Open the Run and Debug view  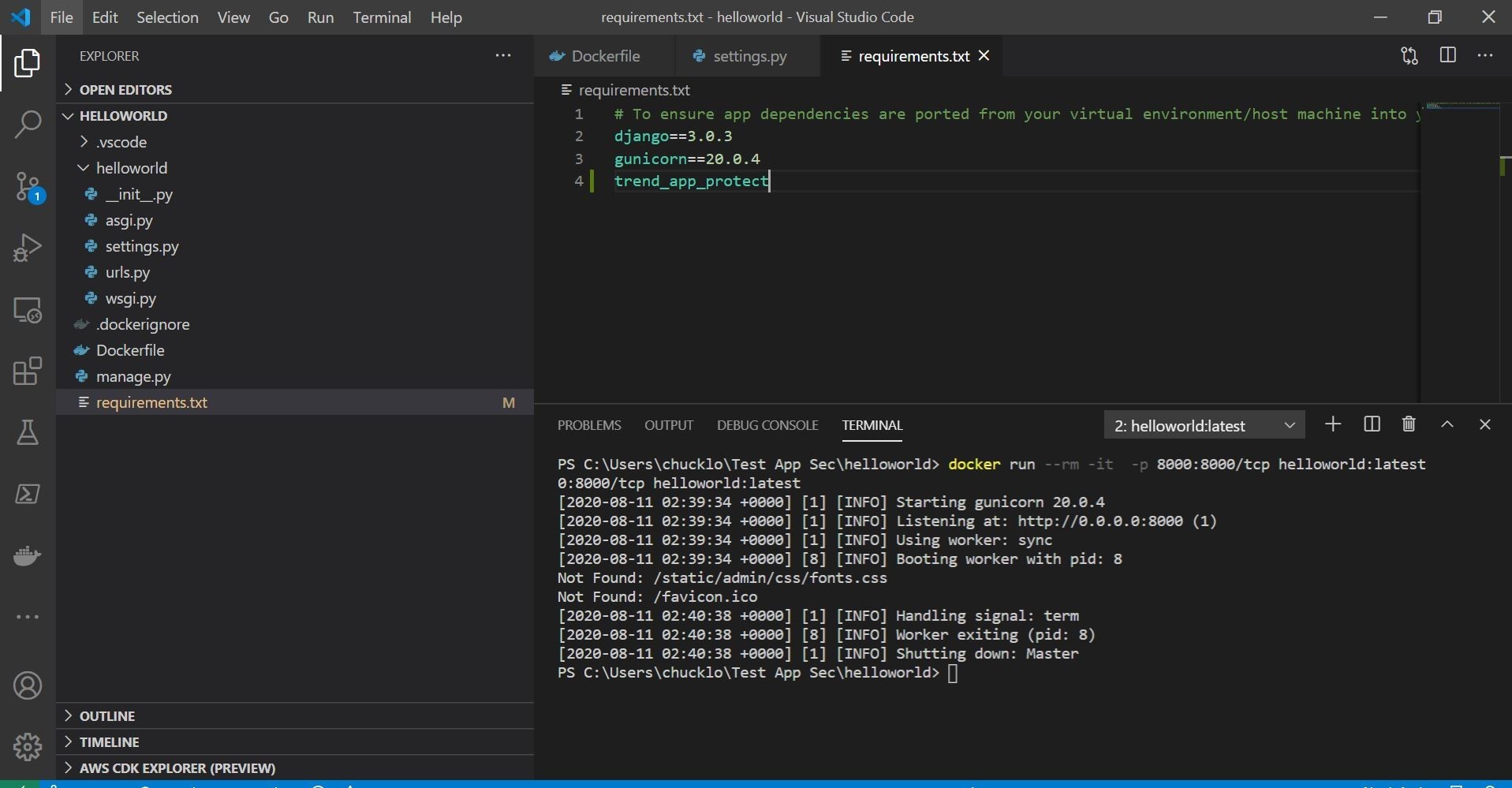[x=28, y=248]
